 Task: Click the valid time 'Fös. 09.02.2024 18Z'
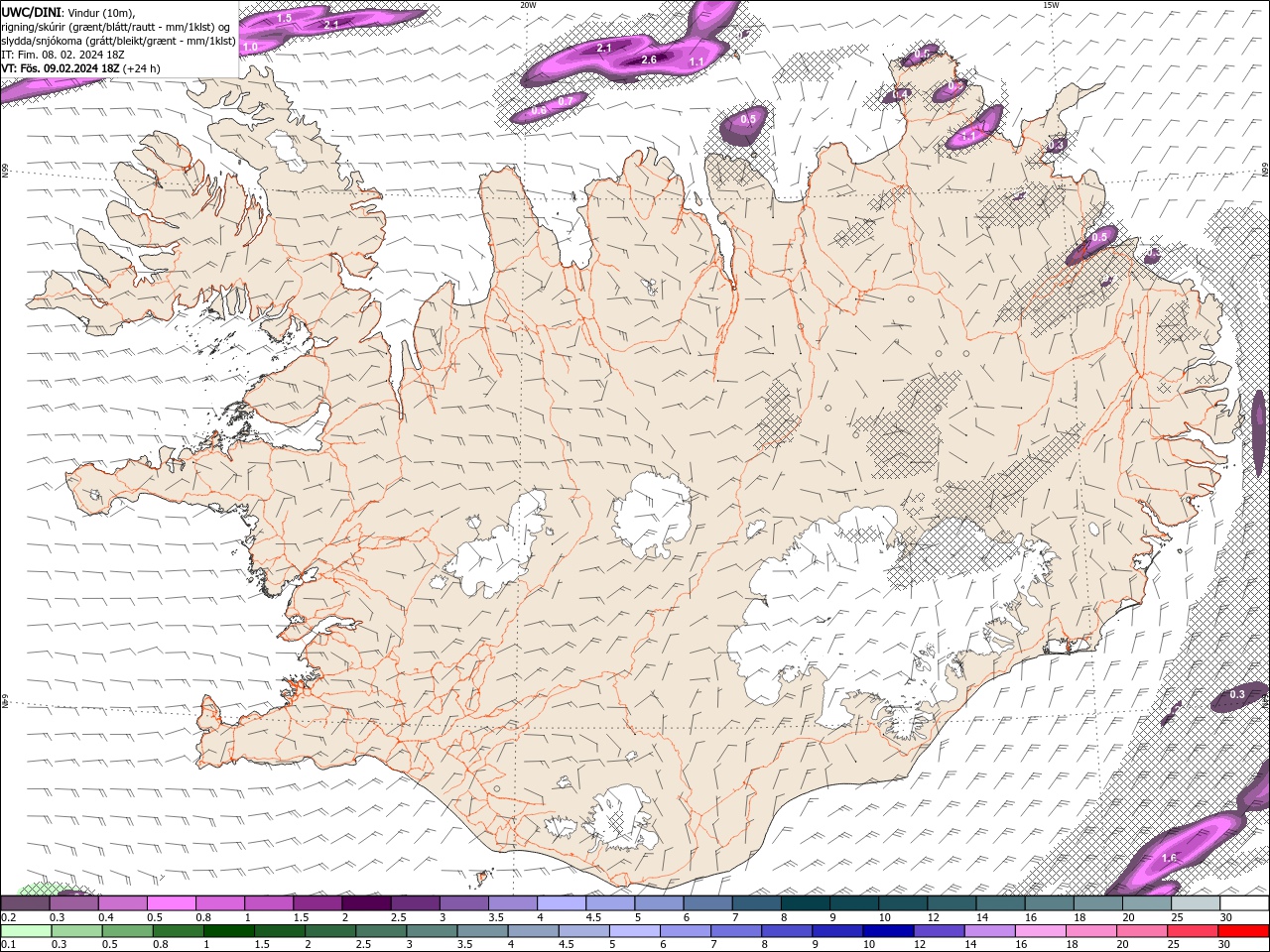[x=68, y=68]
